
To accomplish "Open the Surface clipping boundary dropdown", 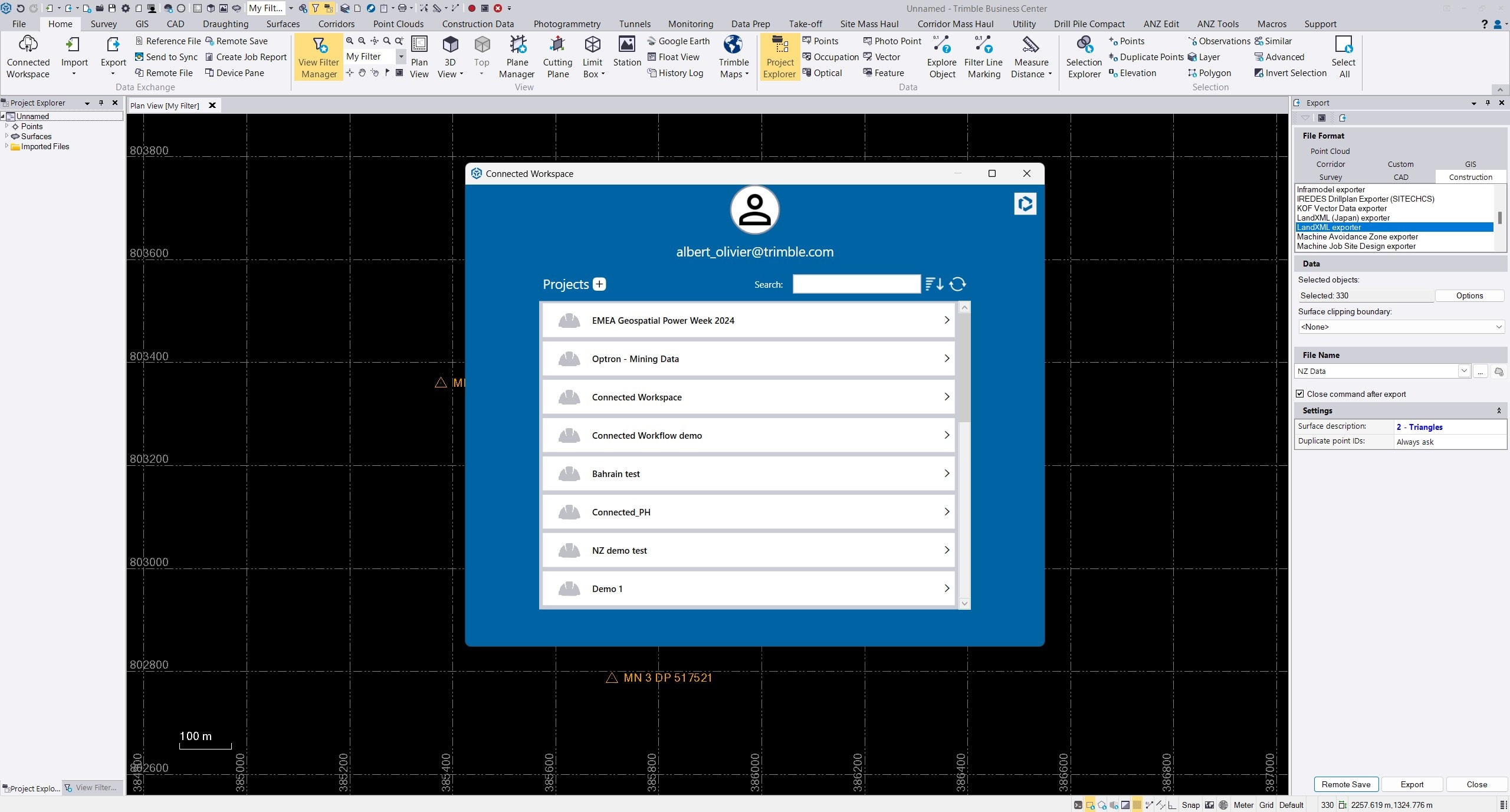I will click(1499, 327).
